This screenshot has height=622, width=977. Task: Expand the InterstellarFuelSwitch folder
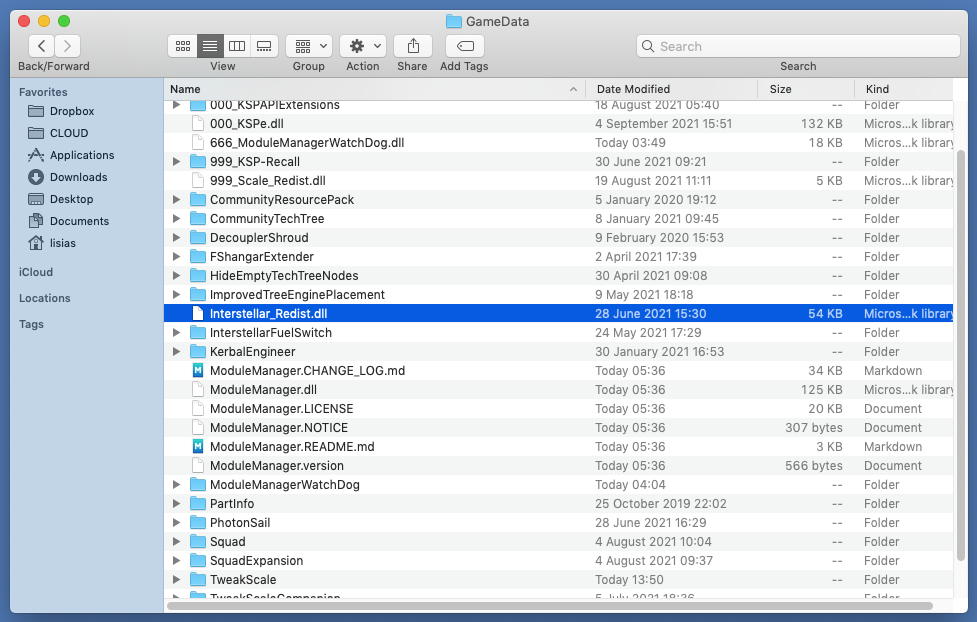tap(176, 333)
